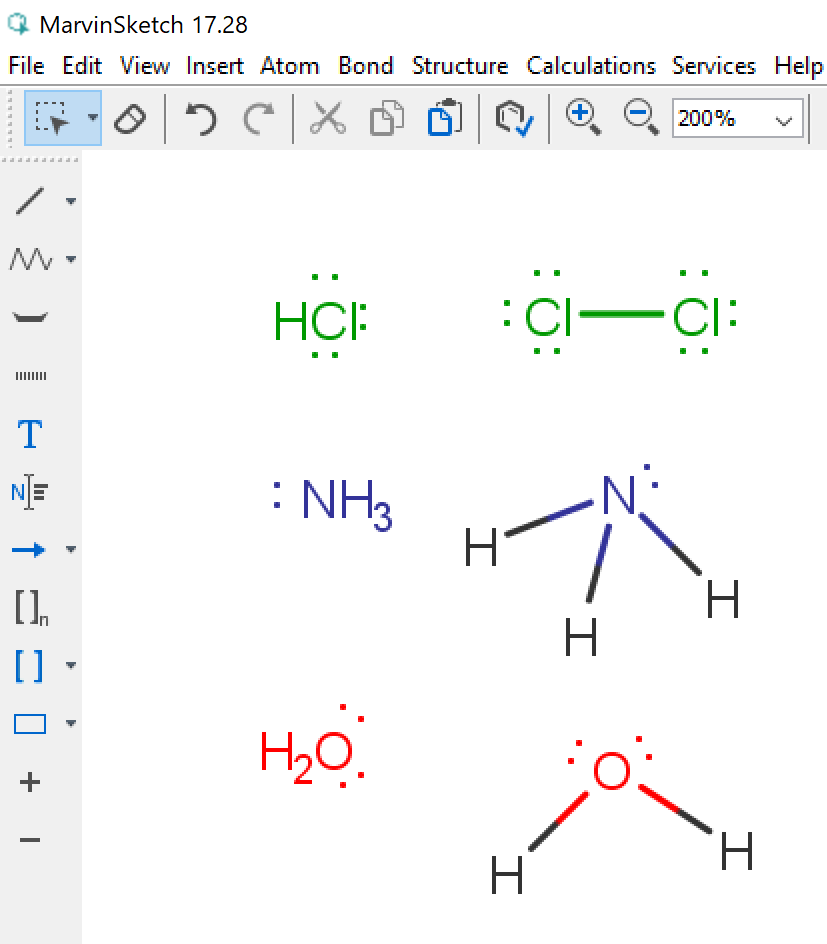Image resolution: width=827 pixels, height=944 pixels.
Task: Select the Erase tool
Action: [130, 119]
